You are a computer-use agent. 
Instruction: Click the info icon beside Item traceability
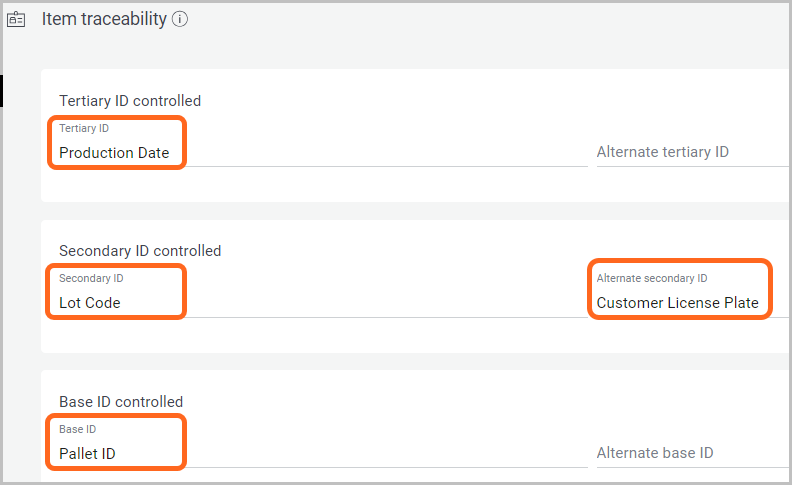pos(180,20)
